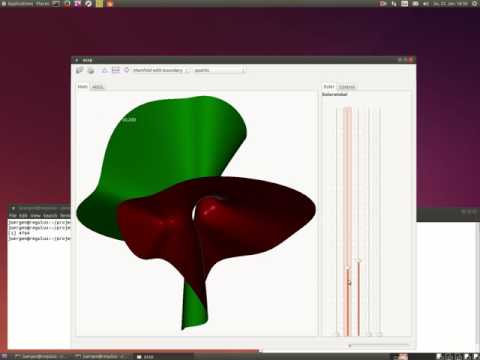Open the File menu in the terminal window

click(x=13, y=216)
